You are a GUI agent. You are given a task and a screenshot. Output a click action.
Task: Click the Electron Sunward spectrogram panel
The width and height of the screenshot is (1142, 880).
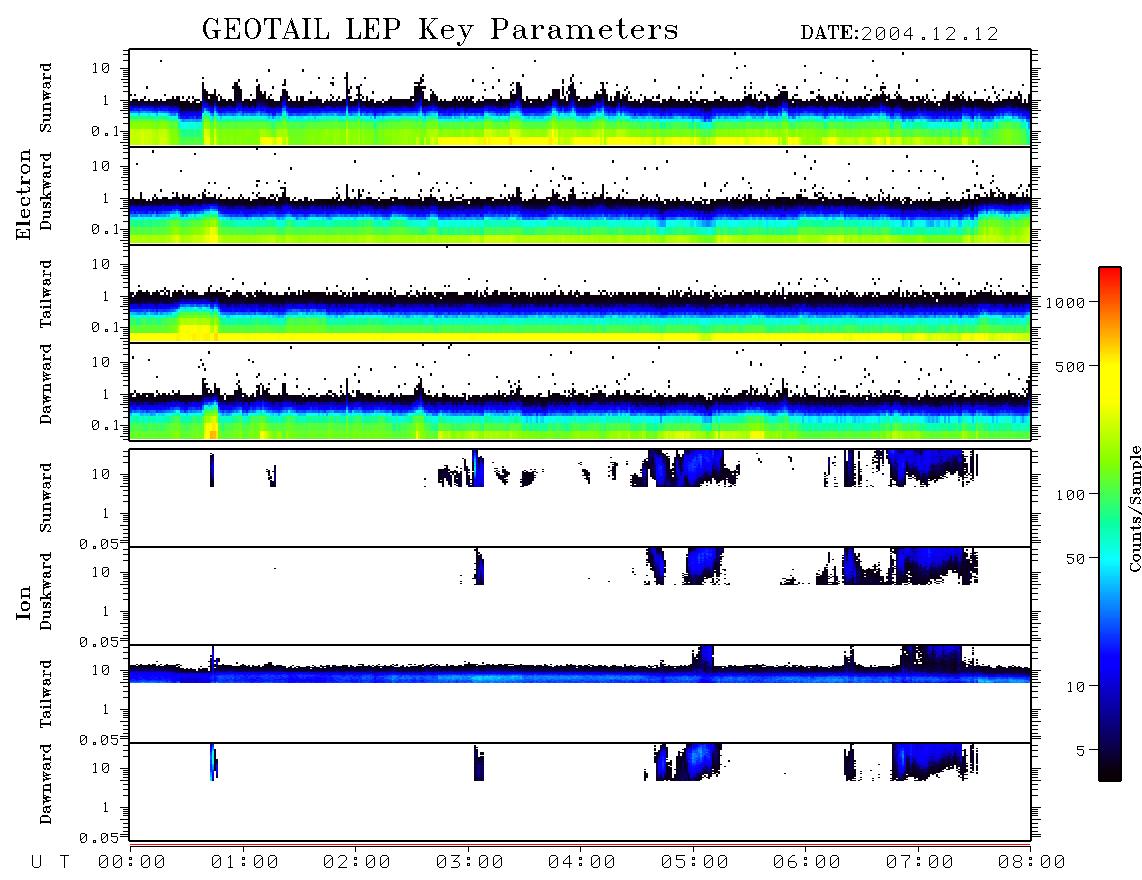click(580, 98)
